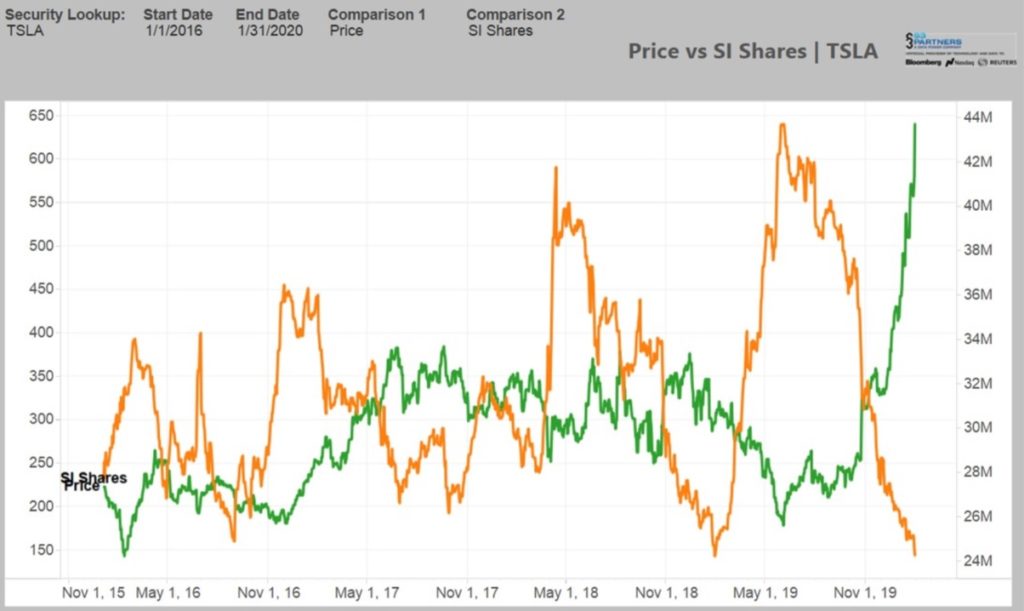Image resolution: width=1024 pixels, height=611 pixels.
Task: Click the Bloomberg logo under S3 Partners
Action: click(923, 62)
